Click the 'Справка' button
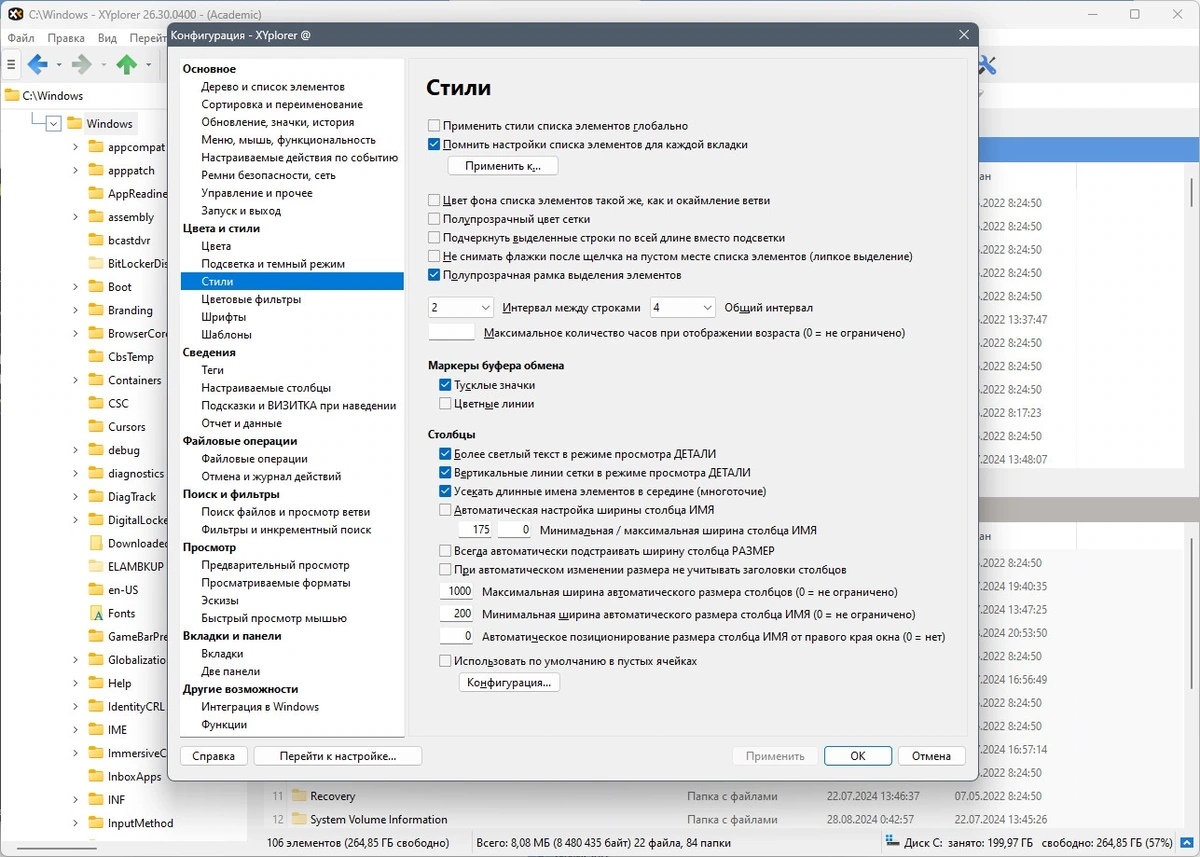 pyautogui.click(x=213, y=756)
